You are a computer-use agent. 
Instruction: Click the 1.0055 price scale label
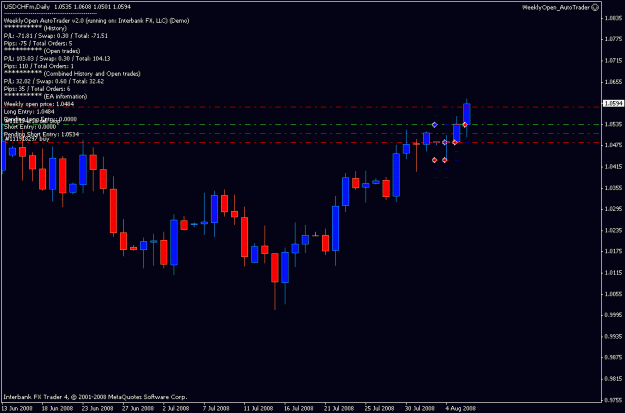coord(613,294)
